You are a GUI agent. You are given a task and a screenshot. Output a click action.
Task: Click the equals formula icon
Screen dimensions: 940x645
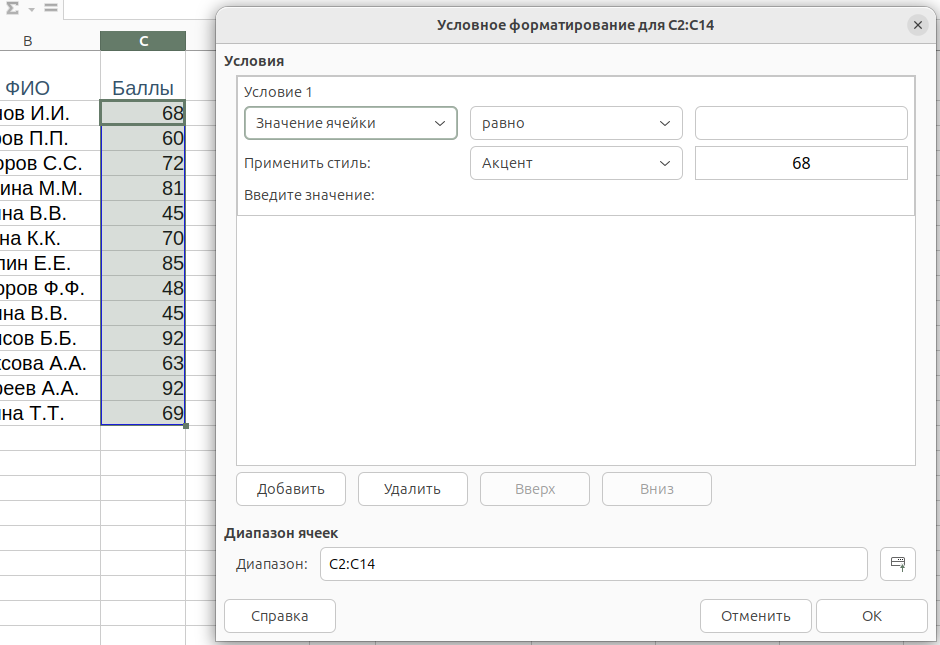point(50,8)
